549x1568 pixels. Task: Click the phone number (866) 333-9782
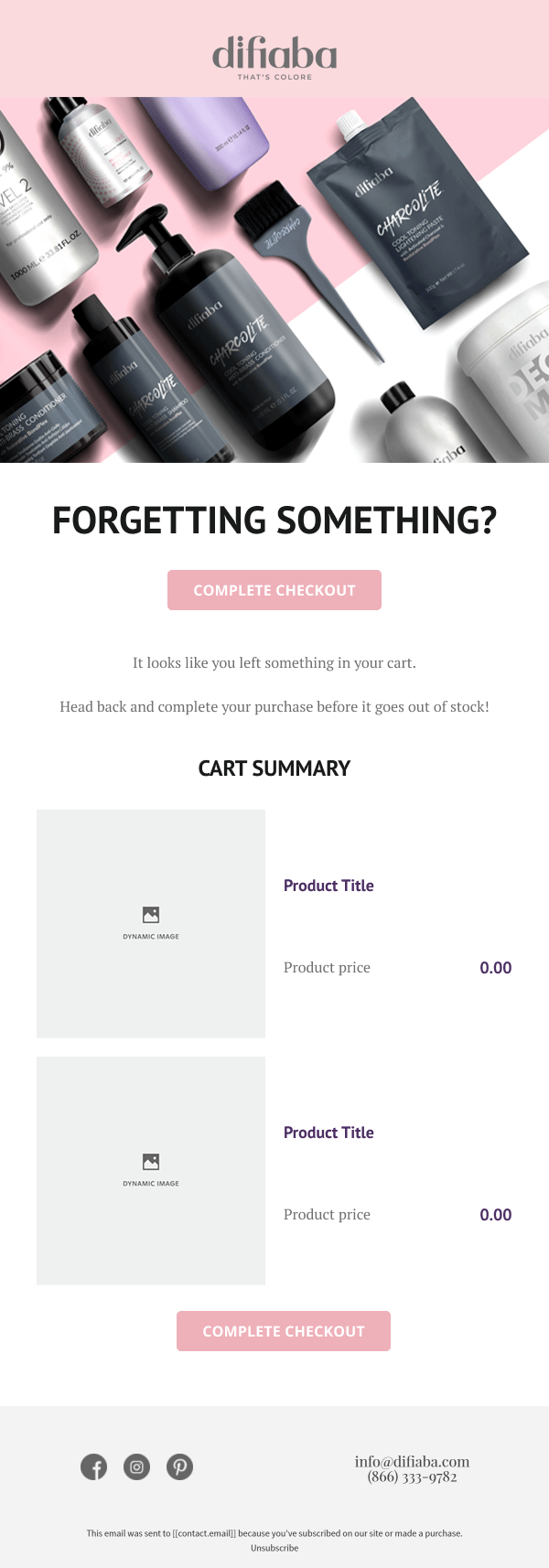coord(412,1477)
